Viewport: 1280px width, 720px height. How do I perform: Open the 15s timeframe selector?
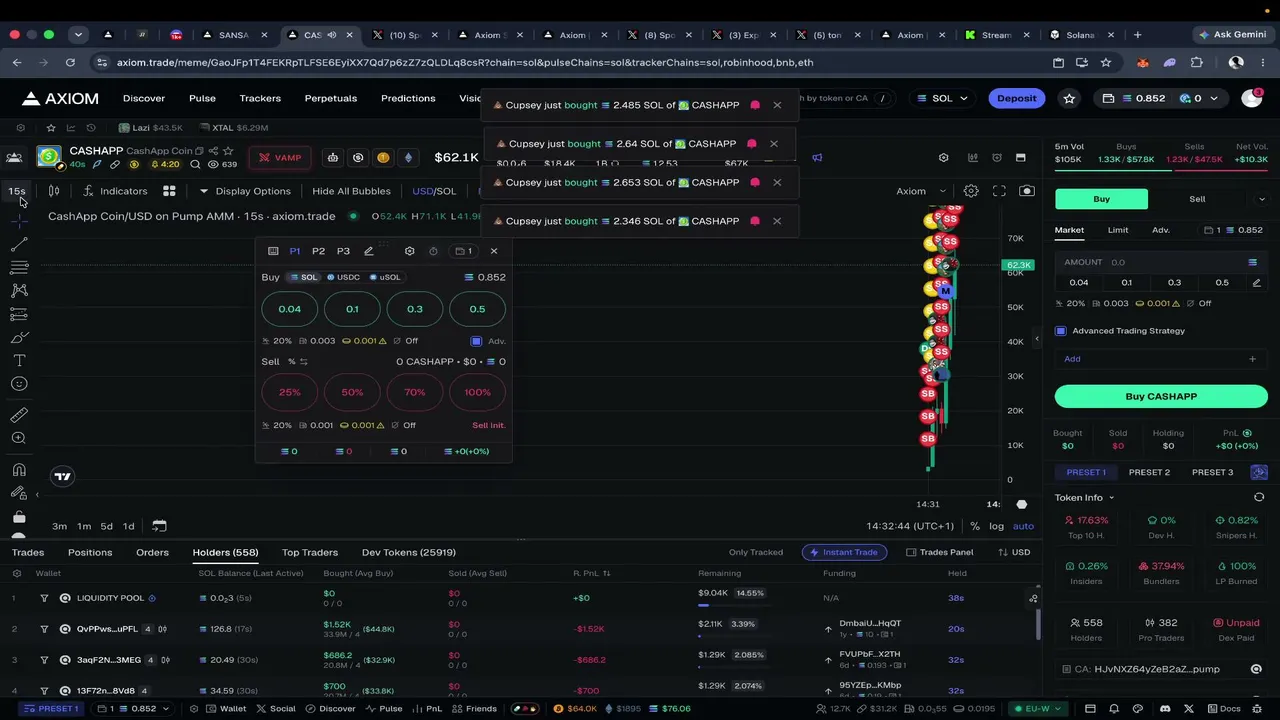pos(17,191)
